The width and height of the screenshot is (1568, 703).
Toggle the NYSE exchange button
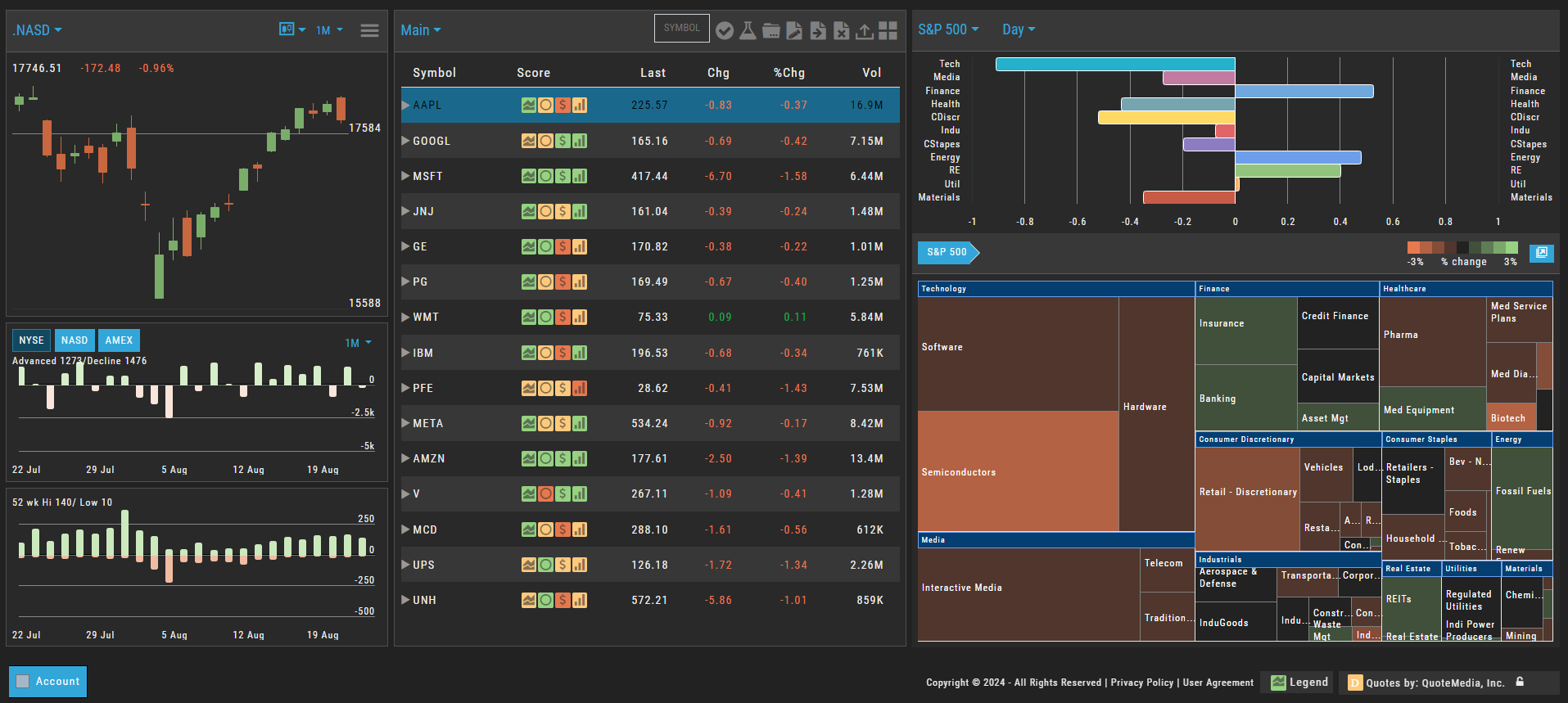[31, 340]
